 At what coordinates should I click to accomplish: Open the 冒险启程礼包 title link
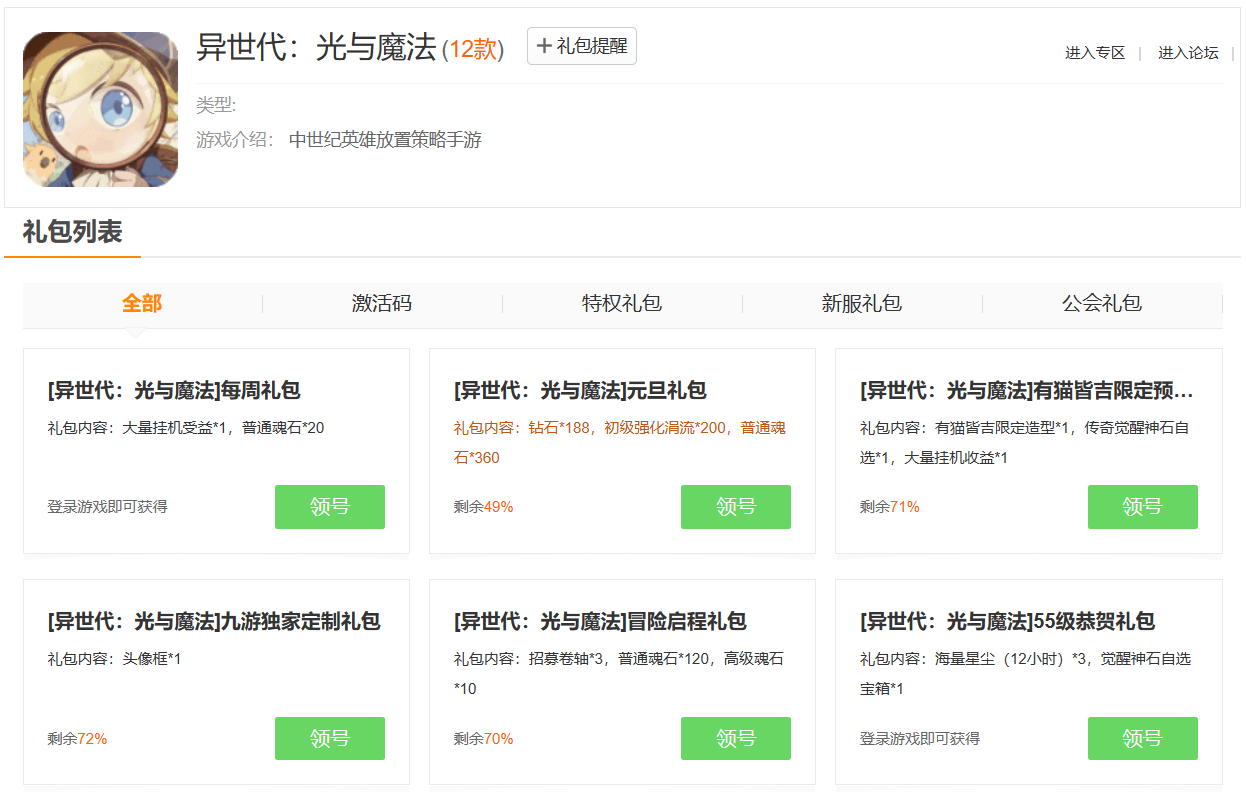[600, 622]
